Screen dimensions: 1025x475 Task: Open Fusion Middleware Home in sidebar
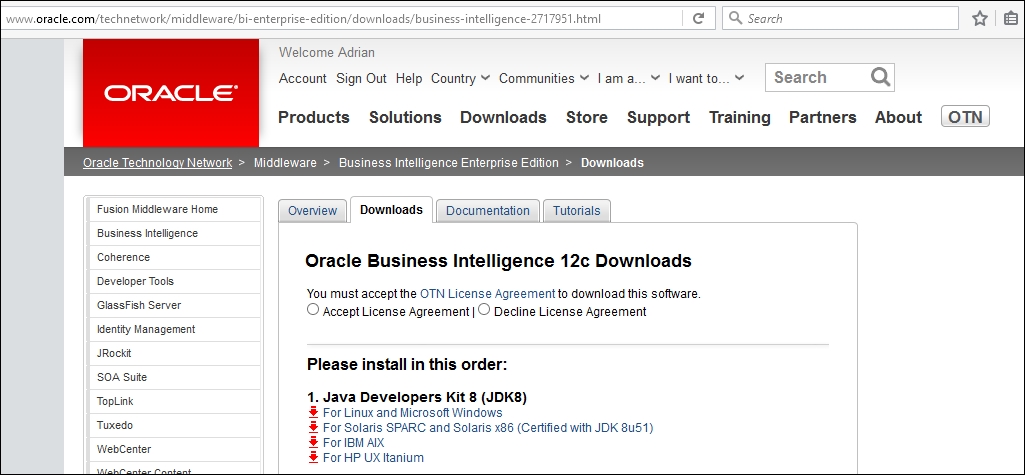175,209
